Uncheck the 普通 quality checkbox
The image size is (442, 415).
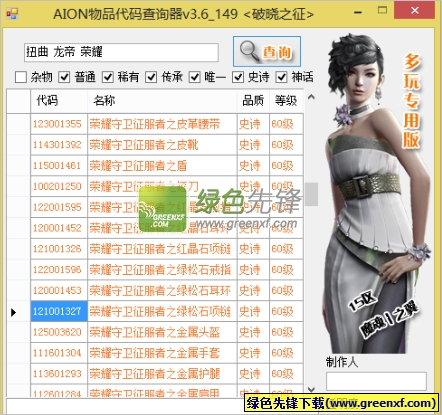click(x=64, y=77)
